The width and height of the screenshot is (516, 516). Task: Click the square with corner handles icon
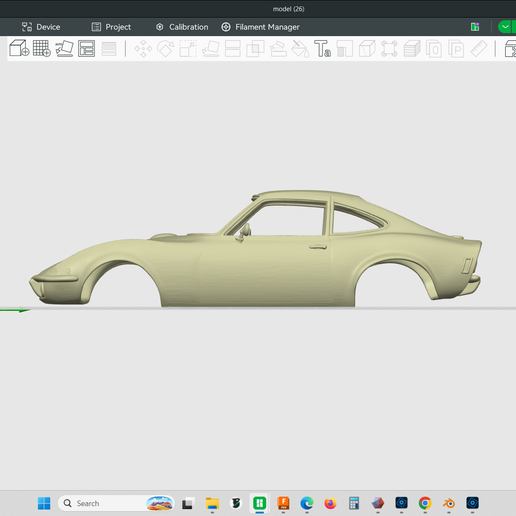click(389, 49)
